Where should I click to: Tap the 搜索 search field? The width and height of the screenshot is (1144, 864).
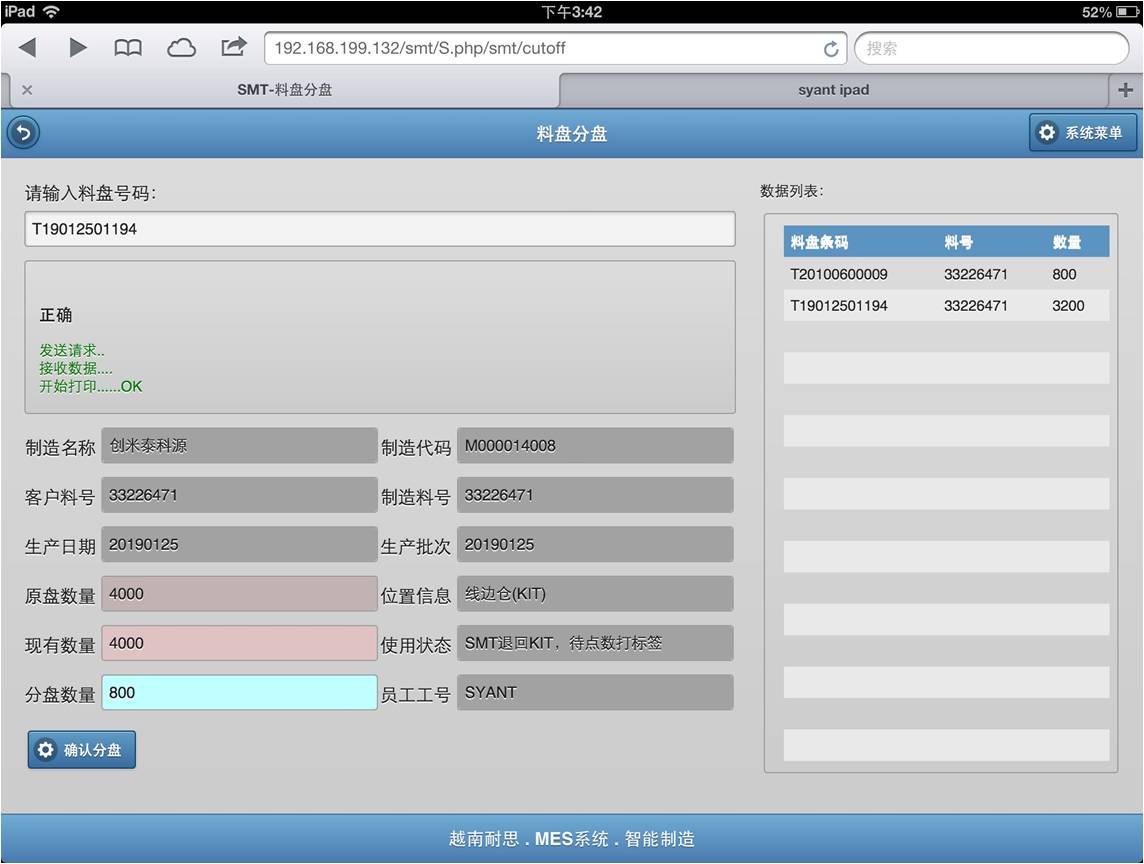(x=990, y=48)
